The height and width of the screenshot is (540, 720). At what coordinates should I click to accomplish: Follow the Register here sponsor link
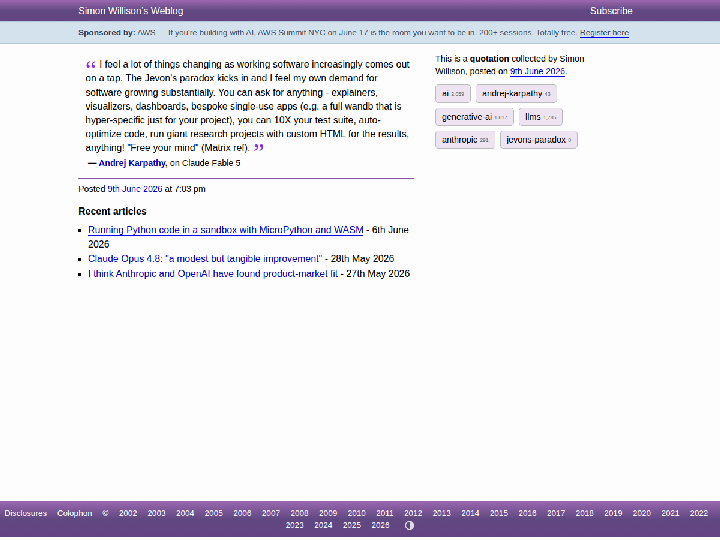pos(604,33)
